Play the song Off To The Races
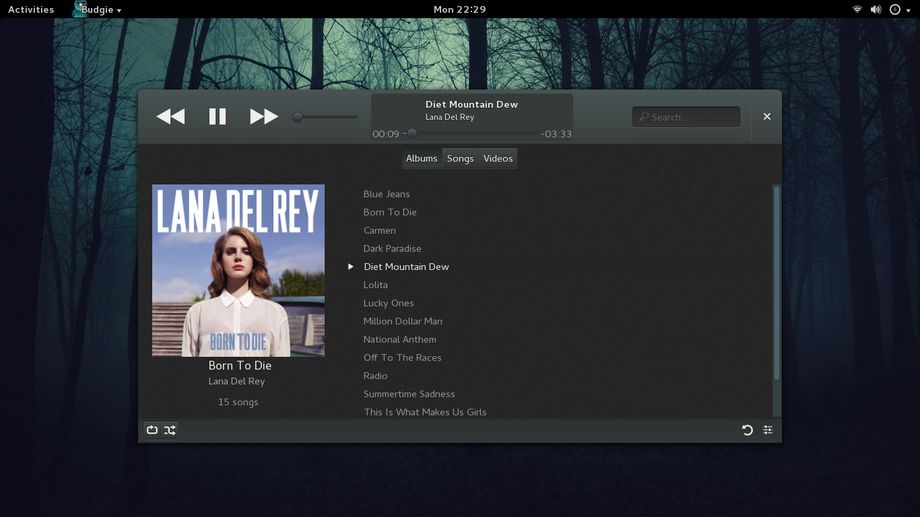 tap(402, 358)
